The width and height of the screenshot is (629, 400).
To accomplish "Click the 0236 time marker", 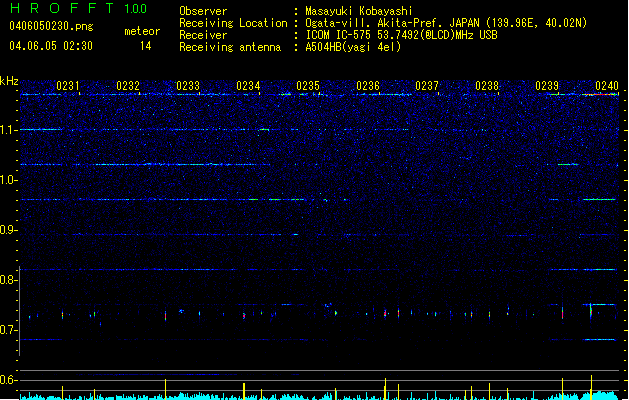I will [368, 86].
